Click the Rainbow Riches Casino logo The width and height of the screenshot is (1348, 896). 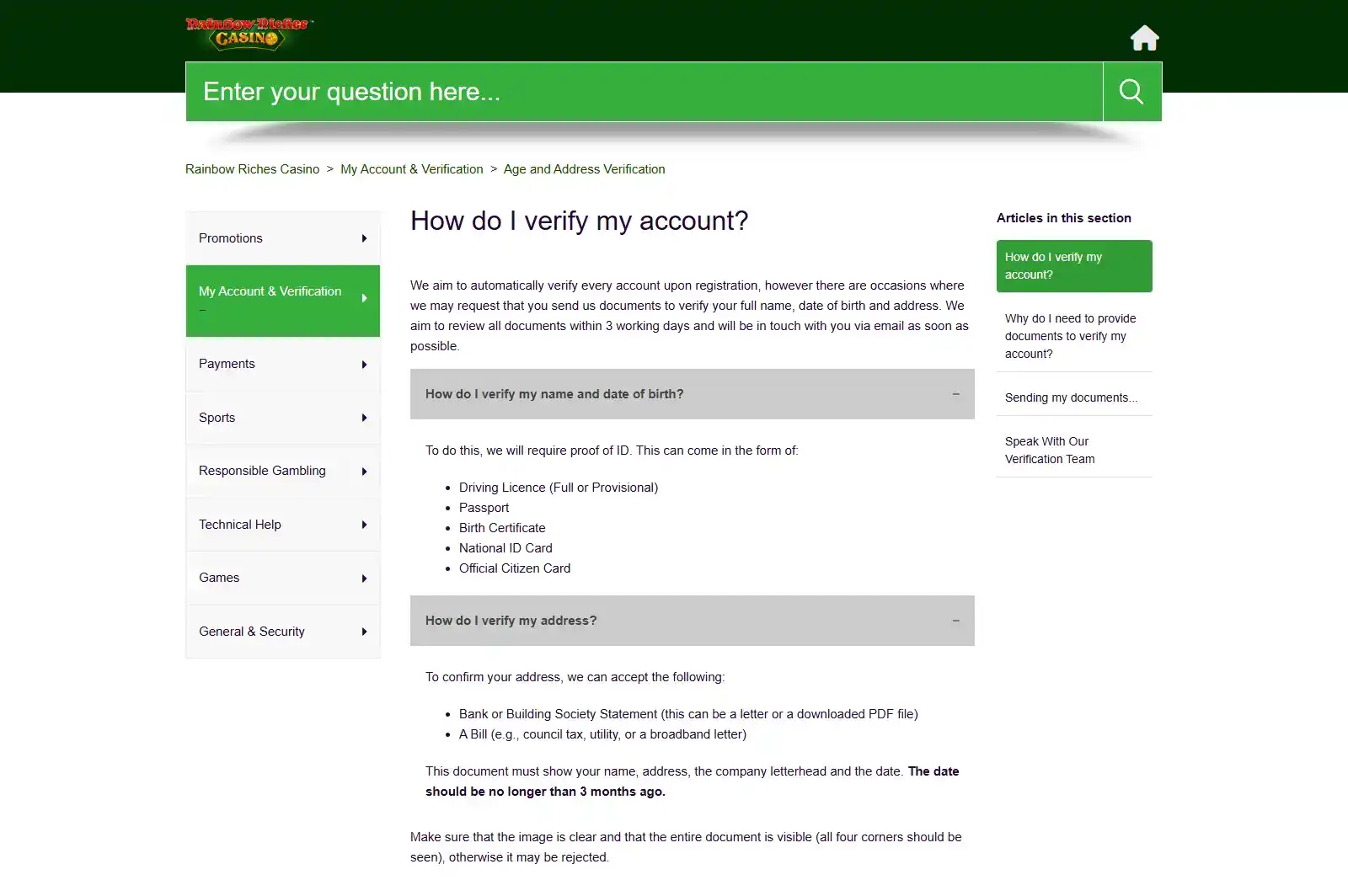(249, 34)
